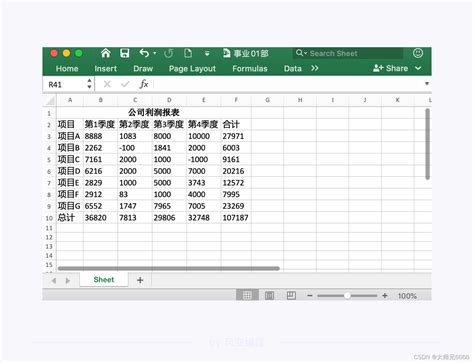Viewport: 474px width, 363px height.
Task: Show more ribbon tabs with double chevron
Action: click(314, 68)
